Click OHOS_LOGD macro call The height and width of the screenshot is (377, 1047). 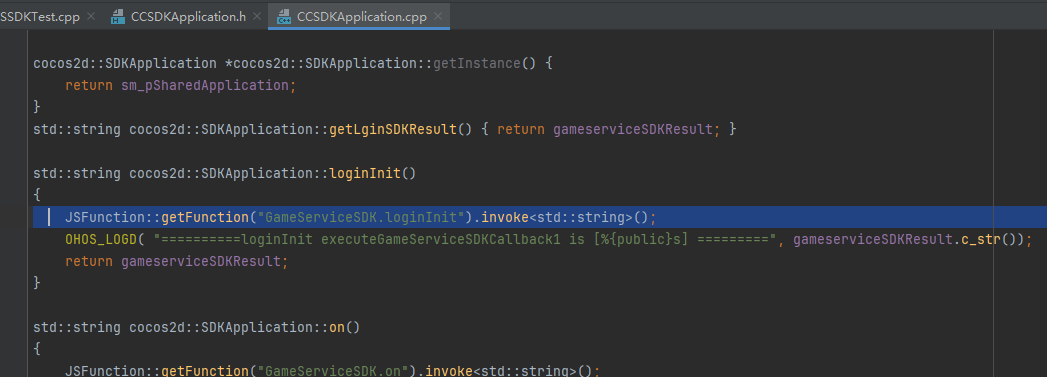pyautogui.click(x=101, y=239)
